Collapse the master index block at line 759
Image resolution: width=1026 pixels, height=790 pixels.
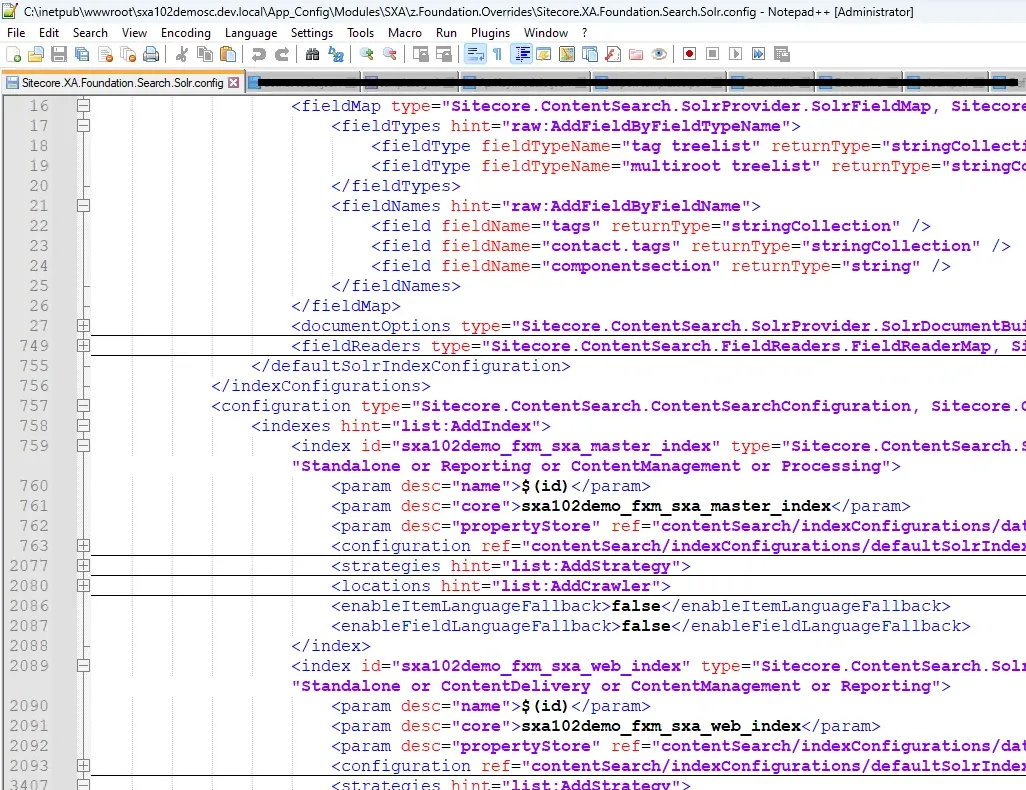pyautogui.click(x=83, y=446)
